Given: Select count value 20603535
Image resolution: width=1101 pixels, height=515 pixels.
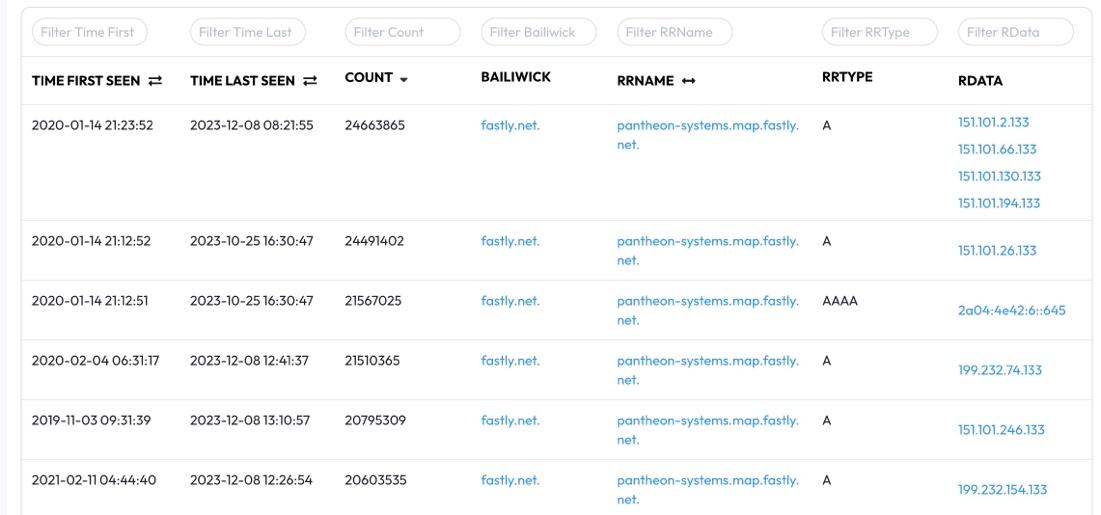Looking at the screenshot, I should point(375,480).
